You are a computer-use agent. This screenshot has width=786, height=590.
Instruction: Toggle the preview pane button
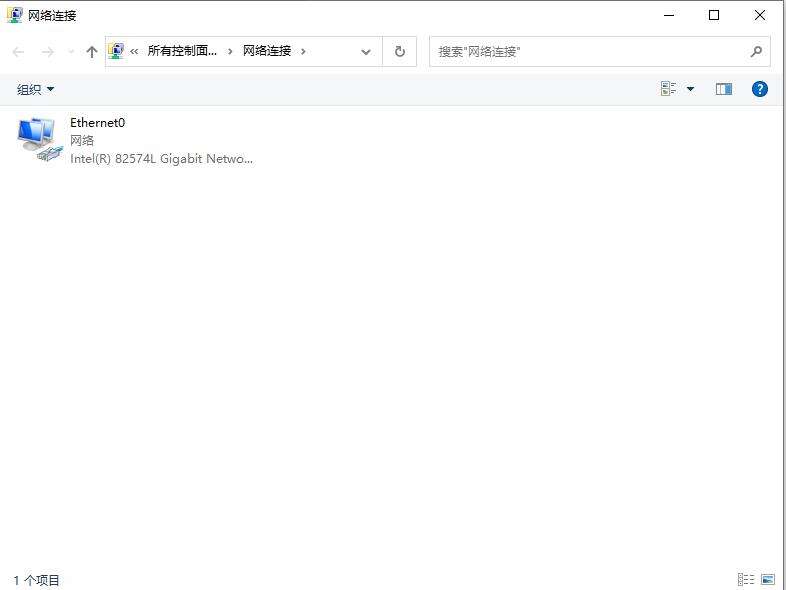[723, 89]
